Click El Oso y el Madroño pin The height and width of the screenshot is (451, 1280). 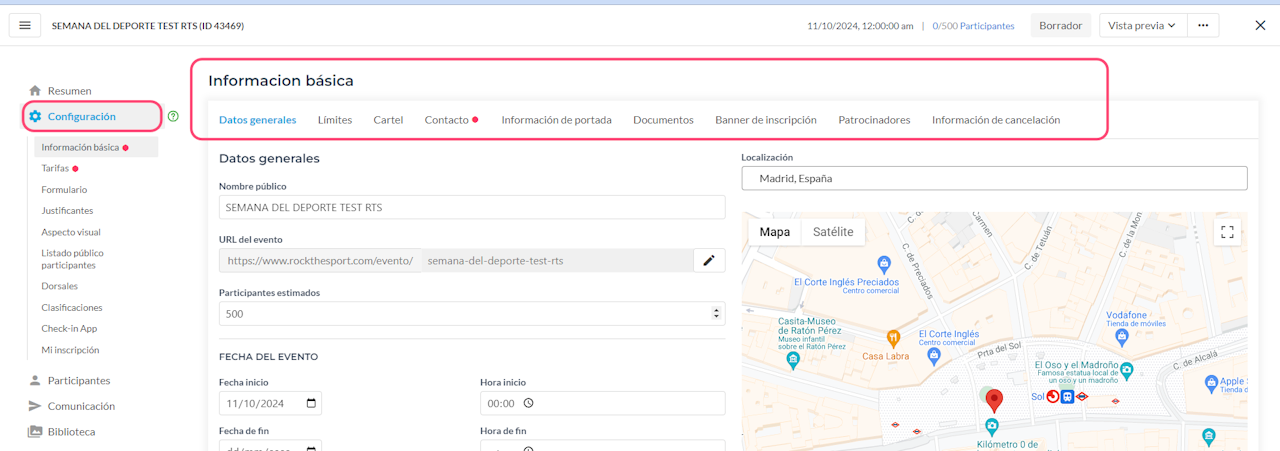1127,369
